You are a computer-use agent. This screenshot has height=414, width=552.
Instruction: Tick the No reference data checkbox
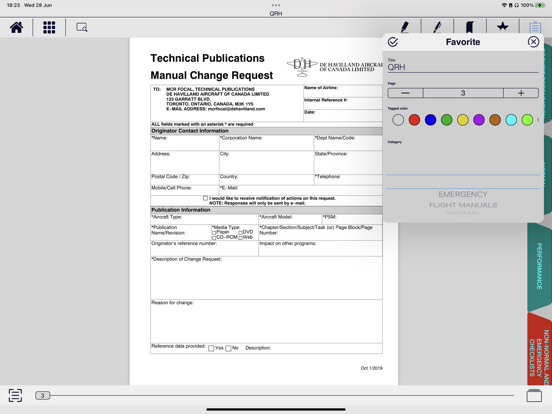228,348
